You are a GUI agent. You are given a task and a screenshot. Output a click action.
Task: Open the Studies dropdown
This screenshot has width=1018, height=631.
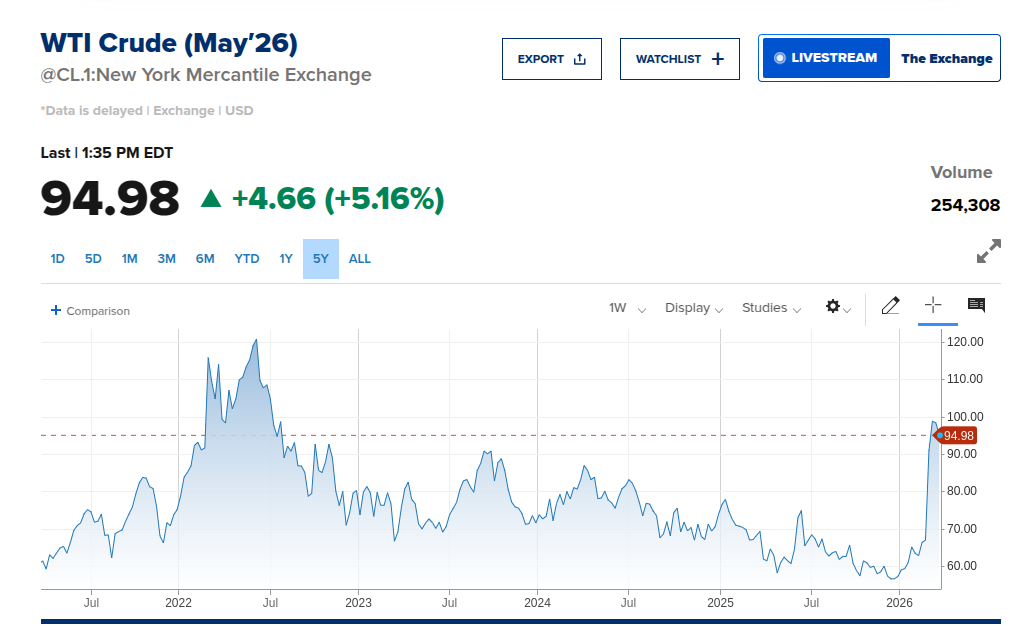point(771,308)
